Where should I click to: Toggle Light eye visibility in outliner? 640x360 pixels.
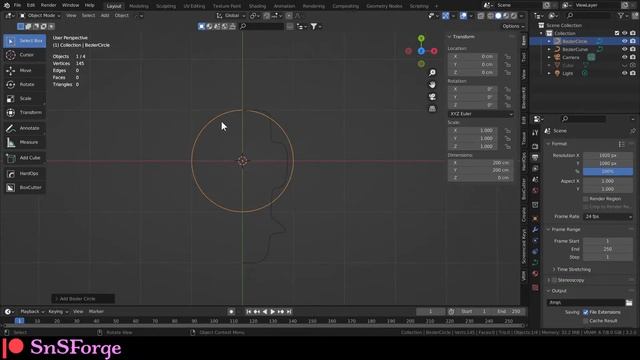624,73
